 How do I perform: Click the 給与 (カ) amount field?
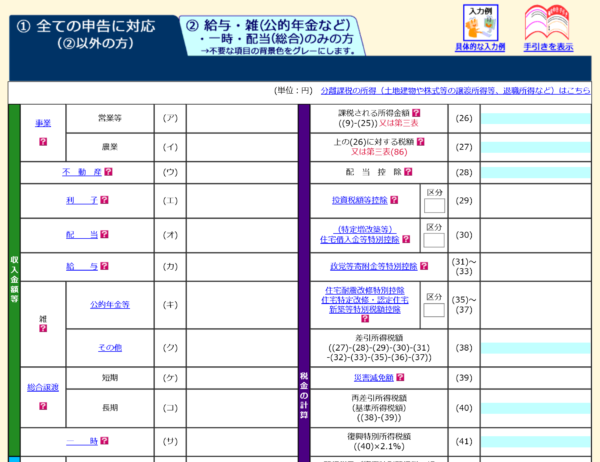click(x=242, y=267)
